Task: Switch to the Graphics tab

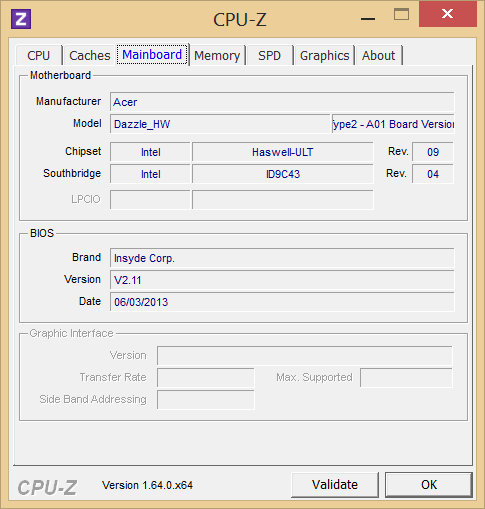Action: pos(324,55)
